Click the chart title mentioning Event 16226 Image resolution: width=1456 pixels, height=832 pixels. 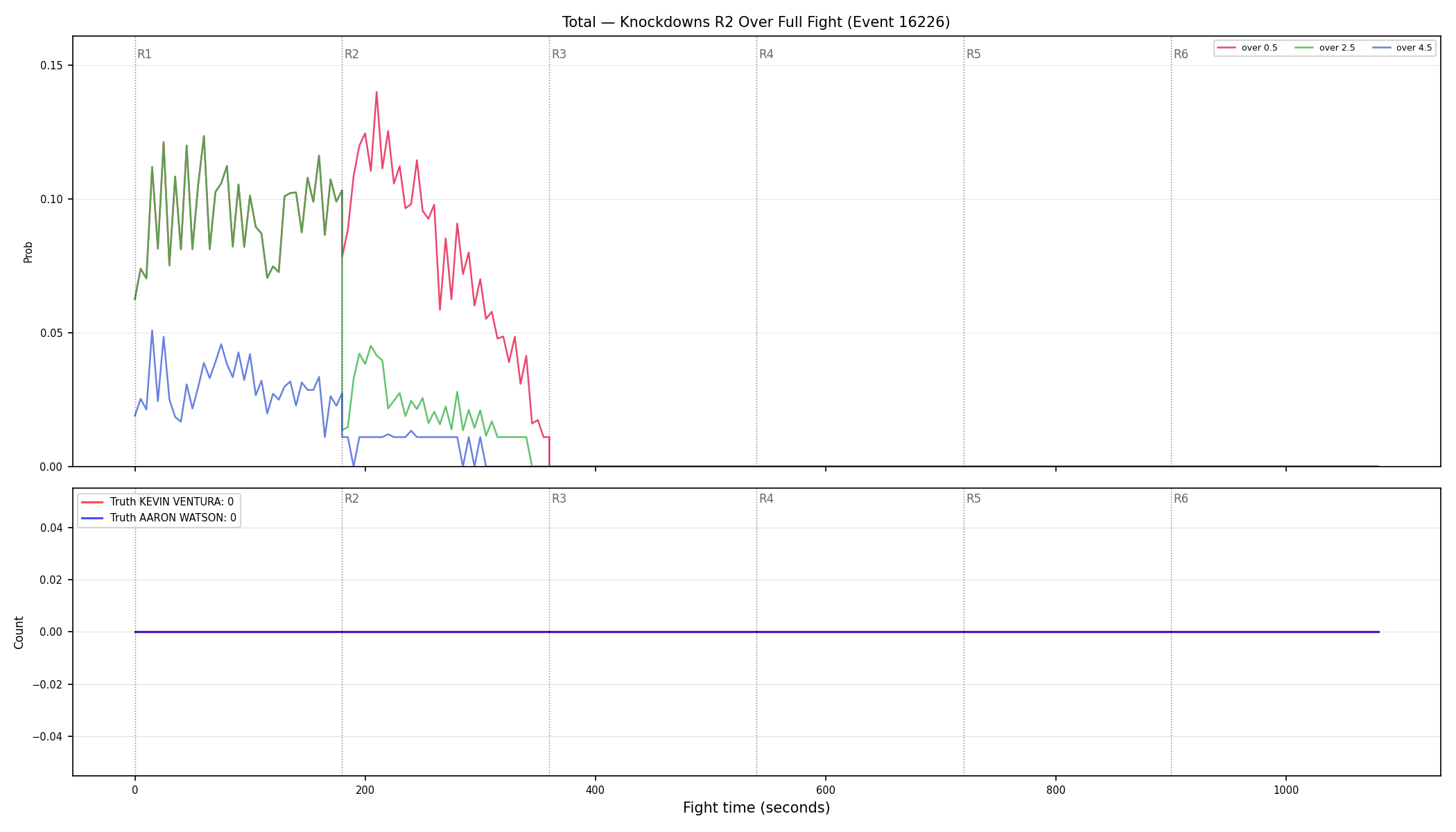756,22
